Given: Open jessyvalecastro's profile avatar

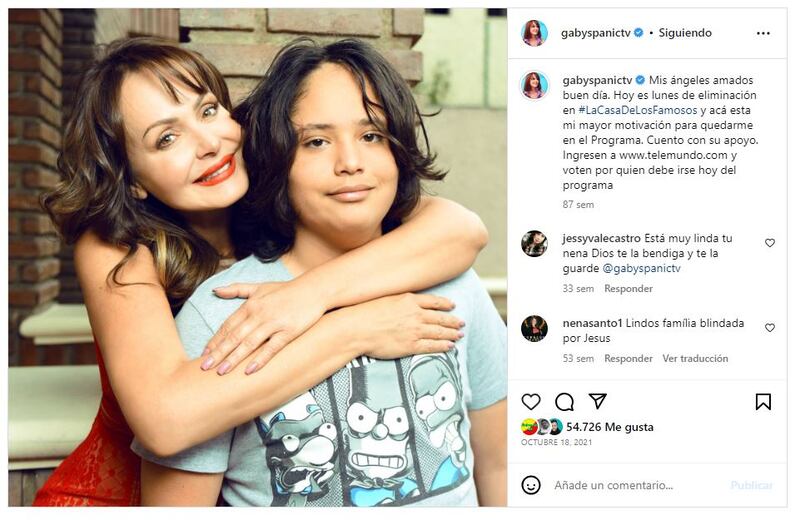Looking at the screenshot, I should tap(534, 244).
